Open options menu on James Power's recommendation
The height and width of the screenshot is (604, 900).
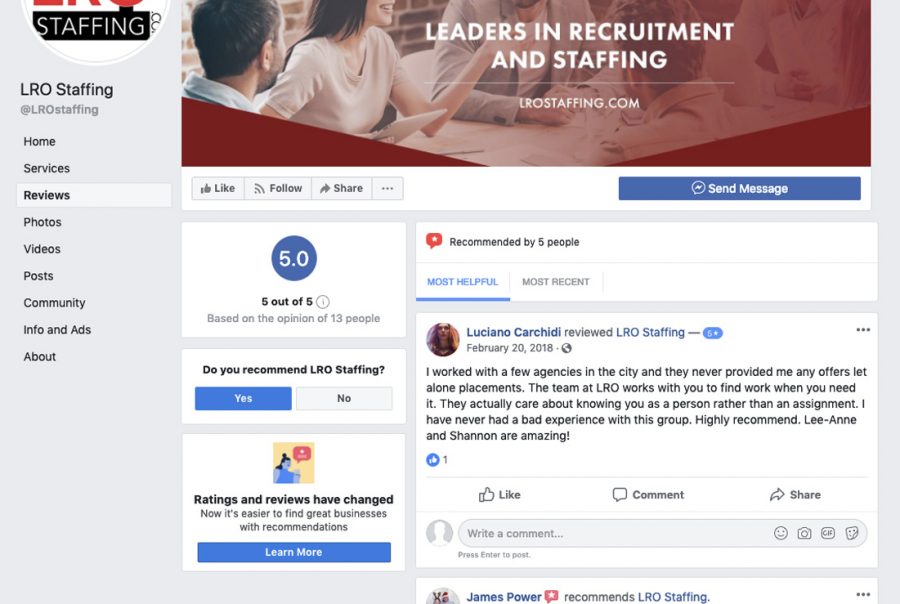(x=863, y=594)
